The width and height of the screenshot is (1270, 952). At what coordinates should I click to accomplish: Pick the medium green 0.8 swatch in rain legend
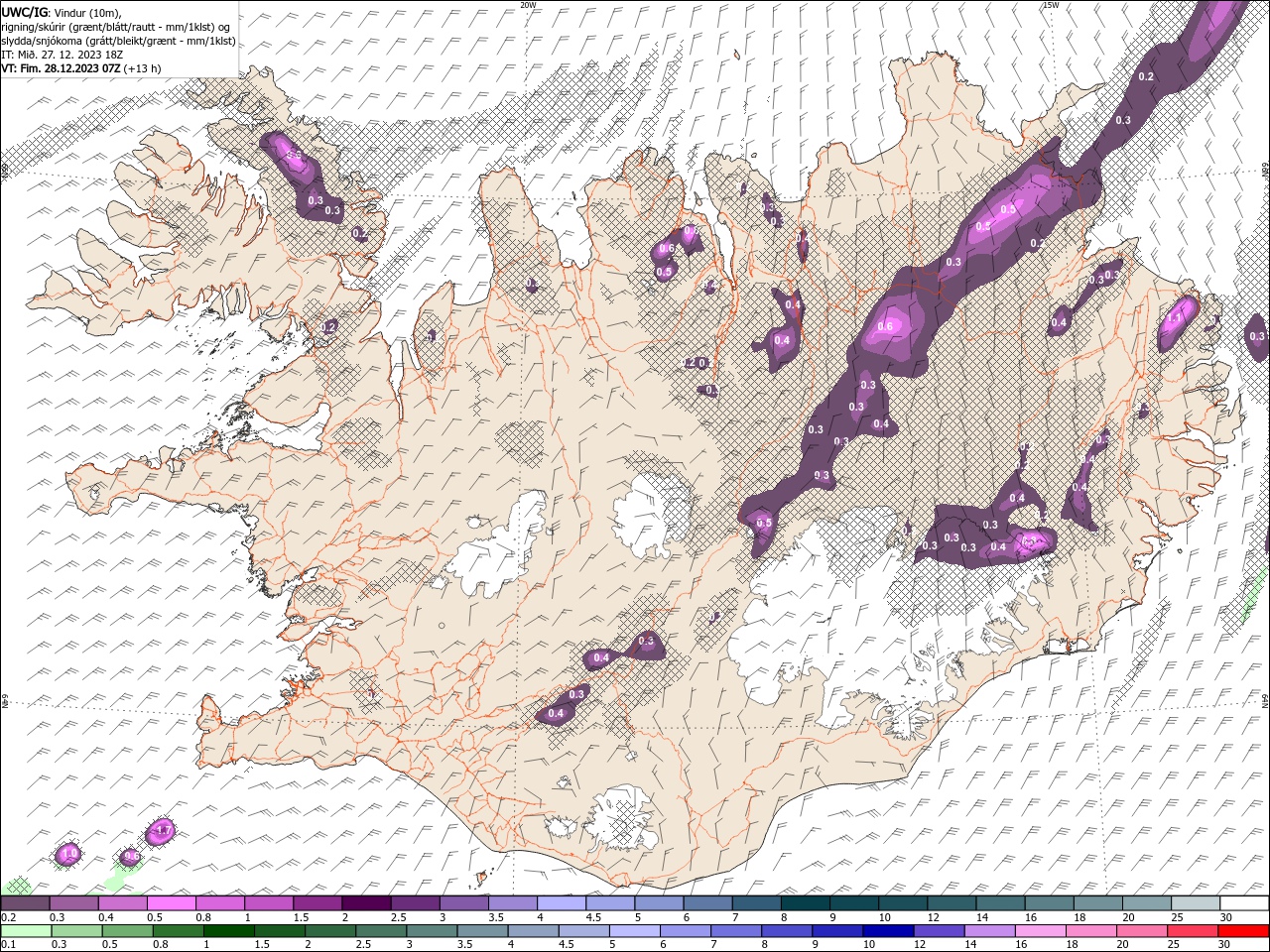click(179, 931)
